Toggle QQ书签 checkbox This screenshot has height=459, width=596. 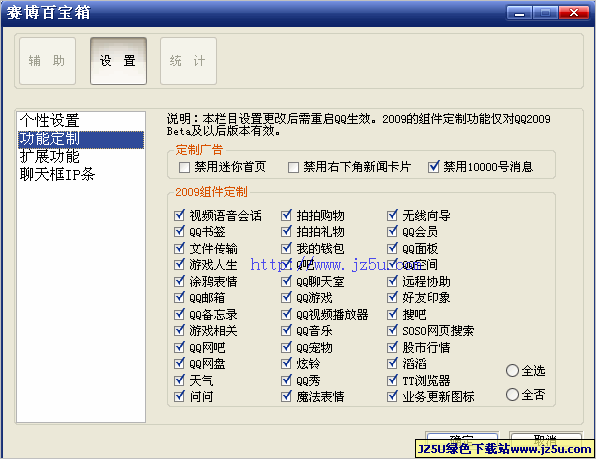179,231
